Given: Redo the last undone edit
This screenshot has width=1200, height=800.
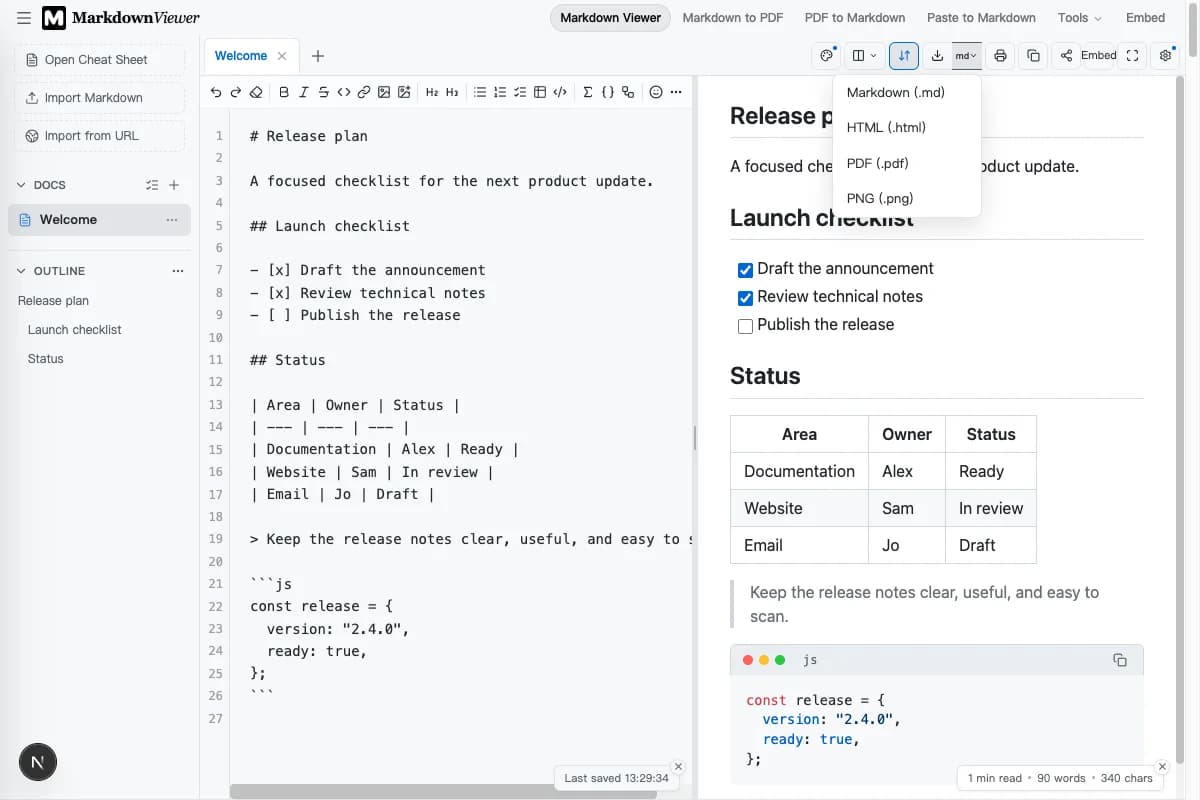Looking at the screenshot, I should tap(236, 92).
